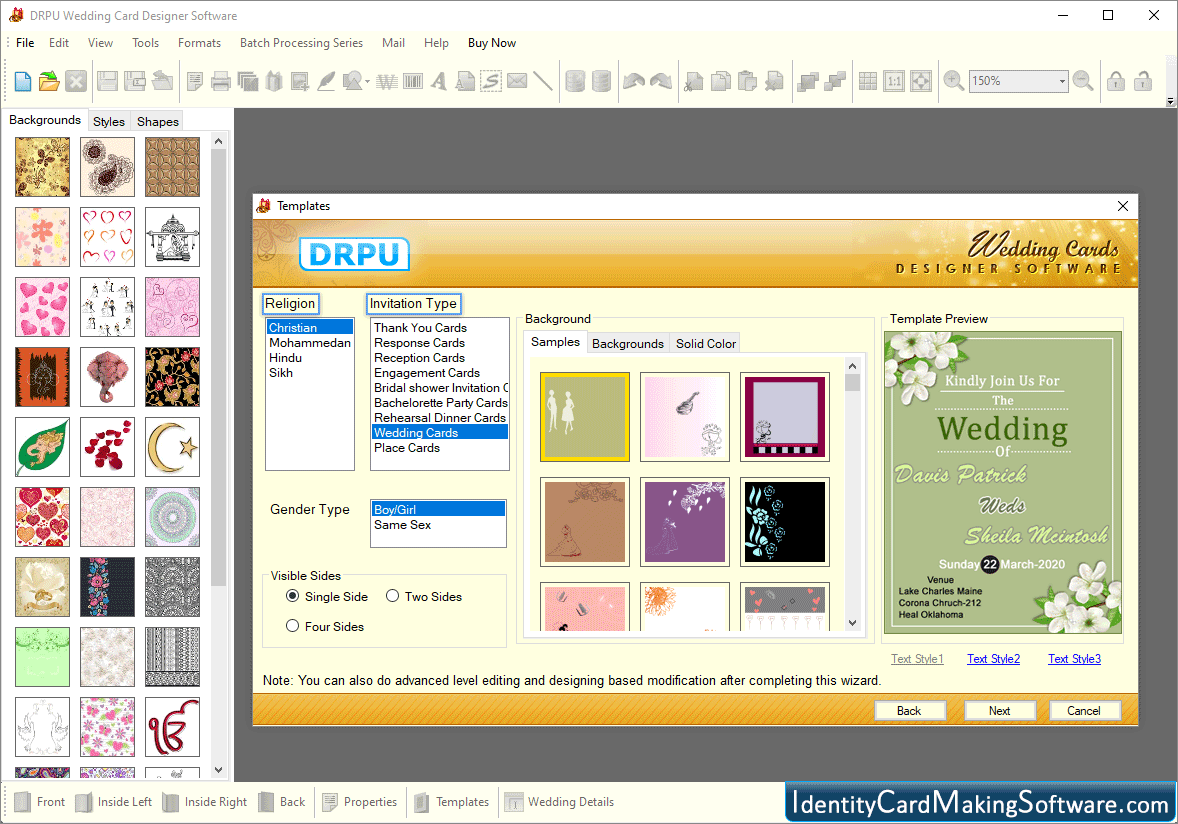Pick the elephant head background thumbnail

(x=107, y=376)
